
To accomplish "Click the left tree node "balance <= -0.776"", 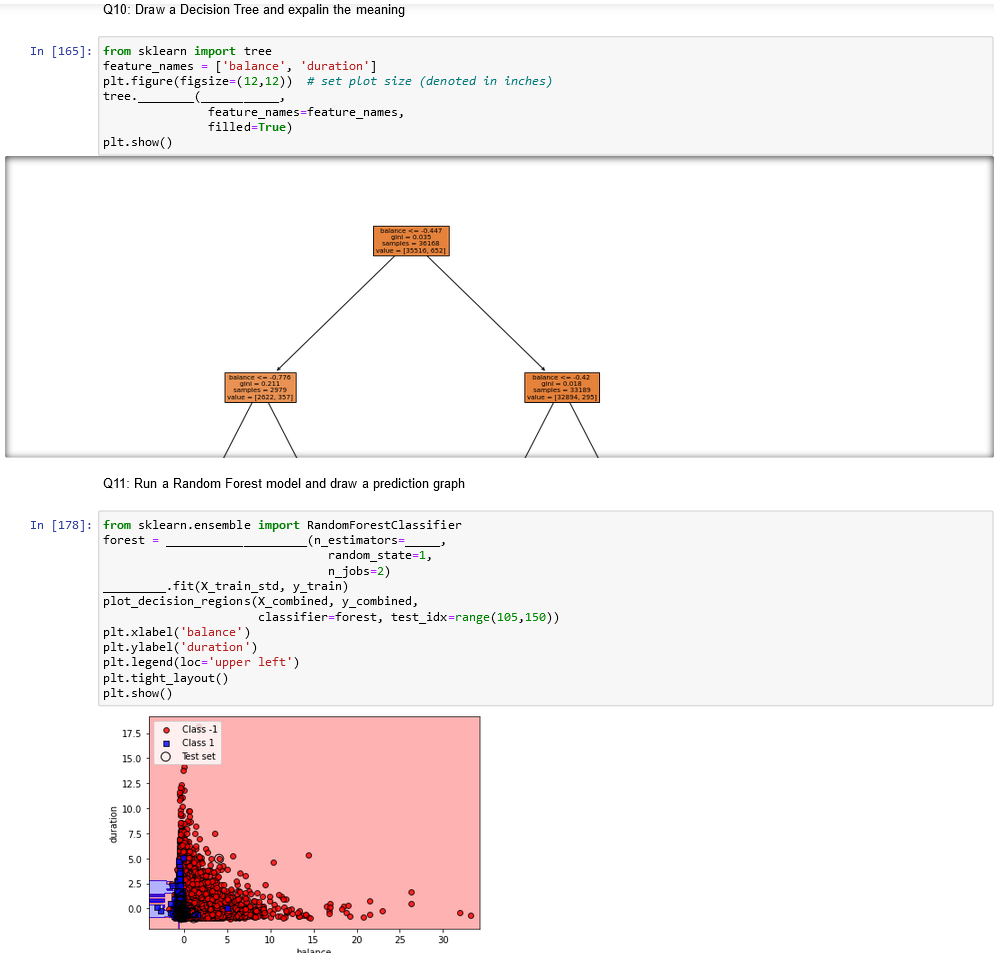I will pos(260,387).
